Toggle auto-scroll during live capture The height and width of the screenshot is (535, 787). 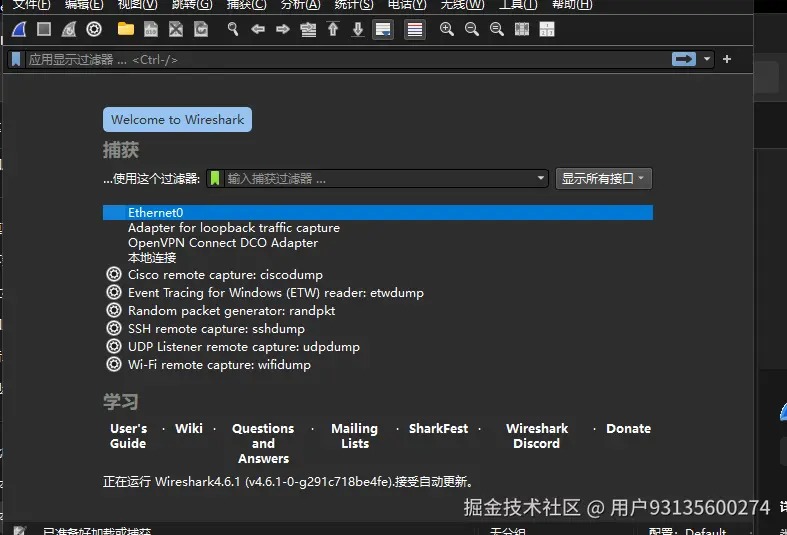pyautogui.click(x=383, y=30)
